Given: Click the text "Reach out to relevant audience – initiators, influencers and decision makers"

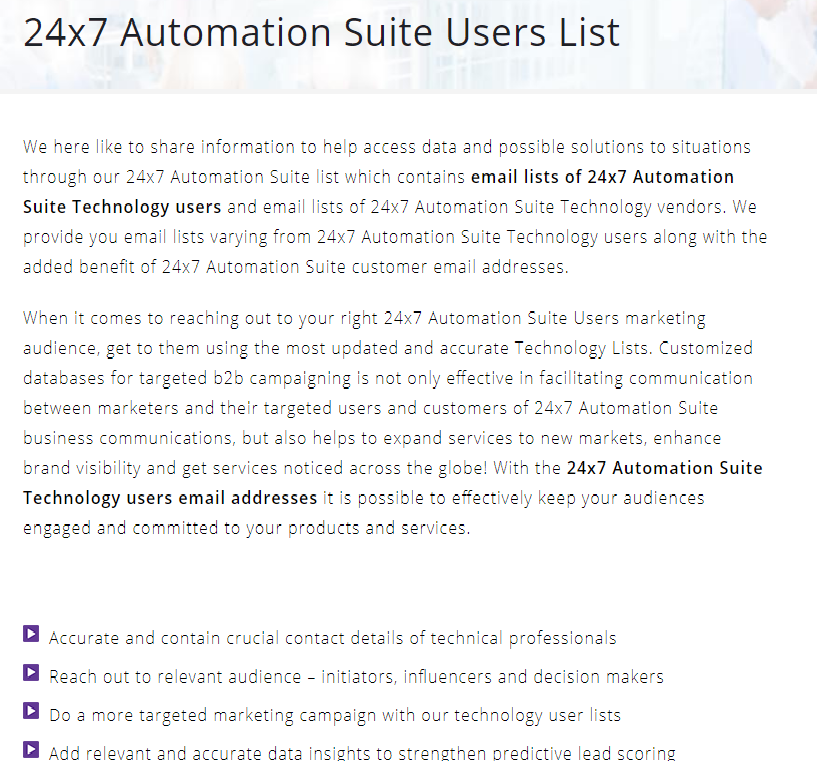Looking at the screenshot, I should pyautogui.click(x=356, y=677).
